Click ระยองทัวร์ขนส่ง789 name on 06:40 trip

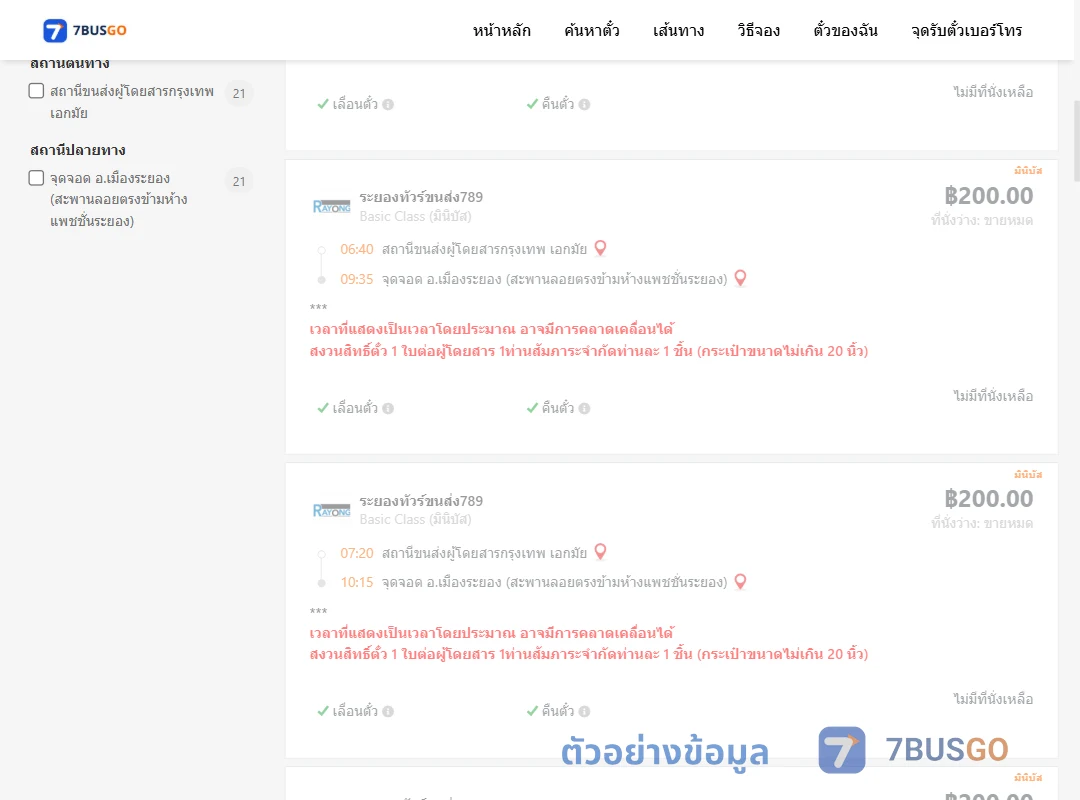(421, 197)
